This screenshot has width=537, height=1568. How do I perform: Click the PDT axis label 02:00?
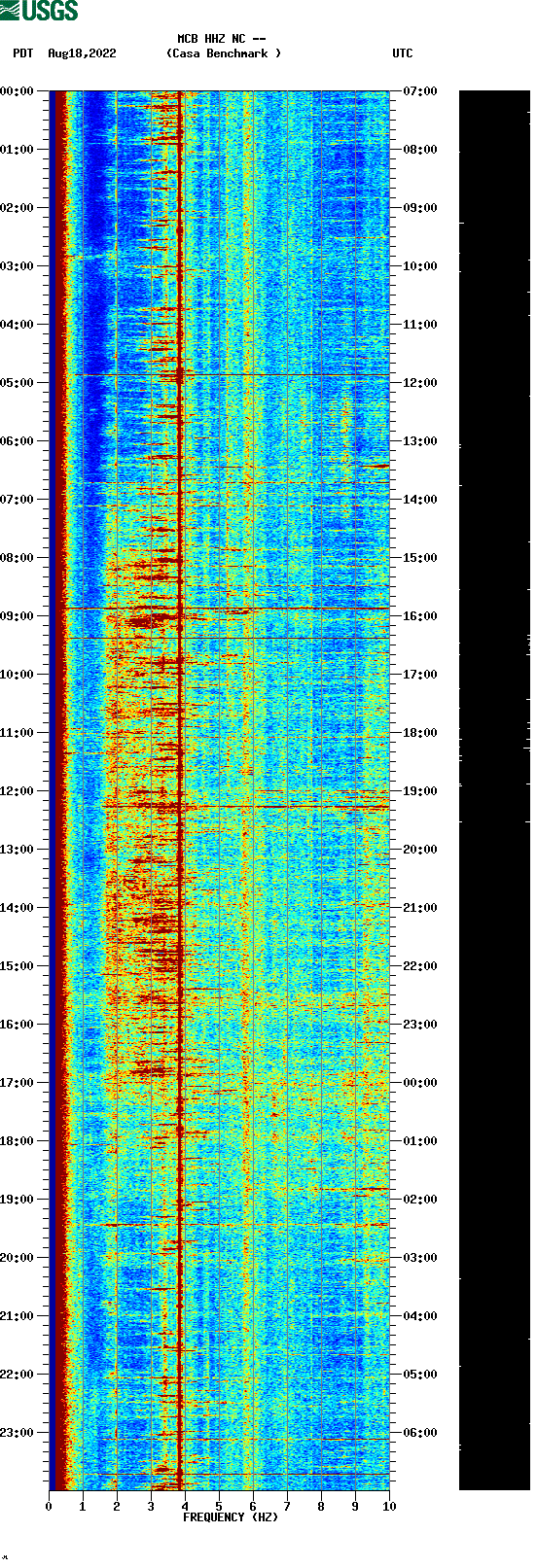[18, 208]
